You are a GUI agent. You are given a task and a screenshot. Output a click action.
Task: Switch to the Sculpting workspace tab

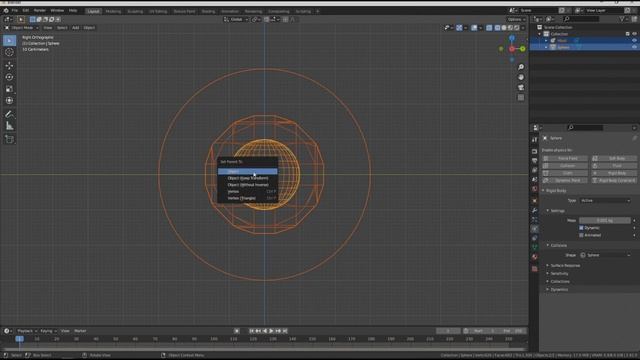pyautogui.click(x=135, y=11)
